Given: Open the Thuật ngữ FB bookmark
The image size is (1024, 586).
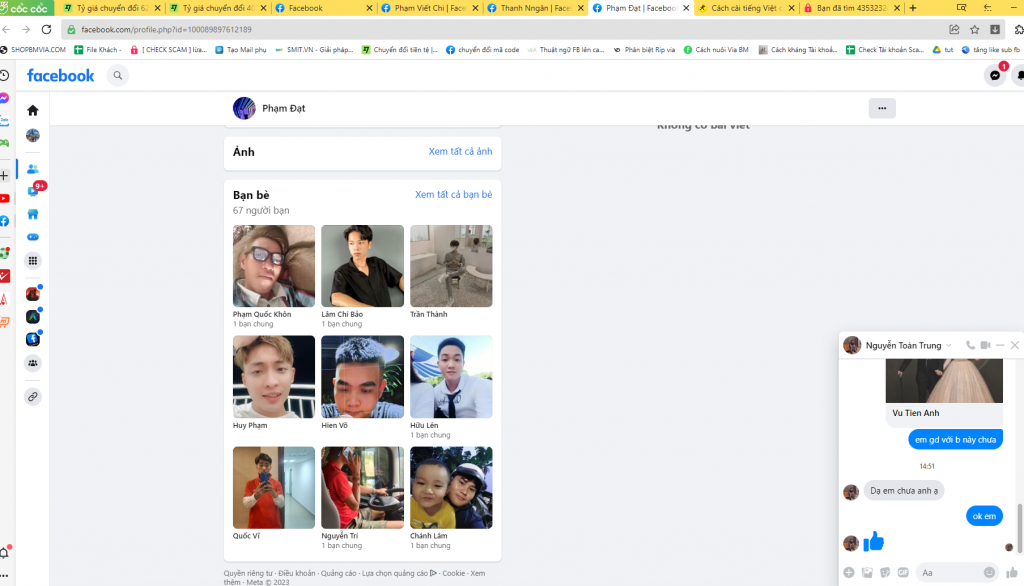Looking at the screenshot, I should [x=566, y=50].
